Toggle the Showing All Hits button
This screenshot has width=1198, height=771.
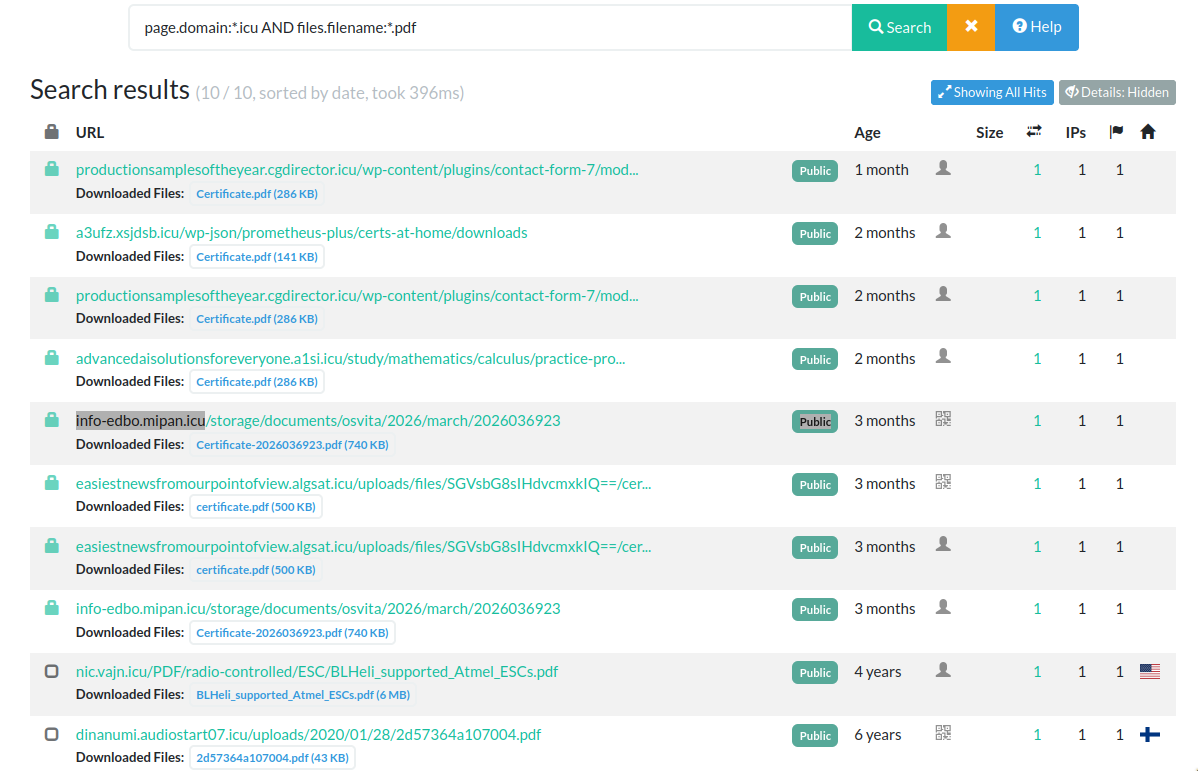click(x=992, y=92)
